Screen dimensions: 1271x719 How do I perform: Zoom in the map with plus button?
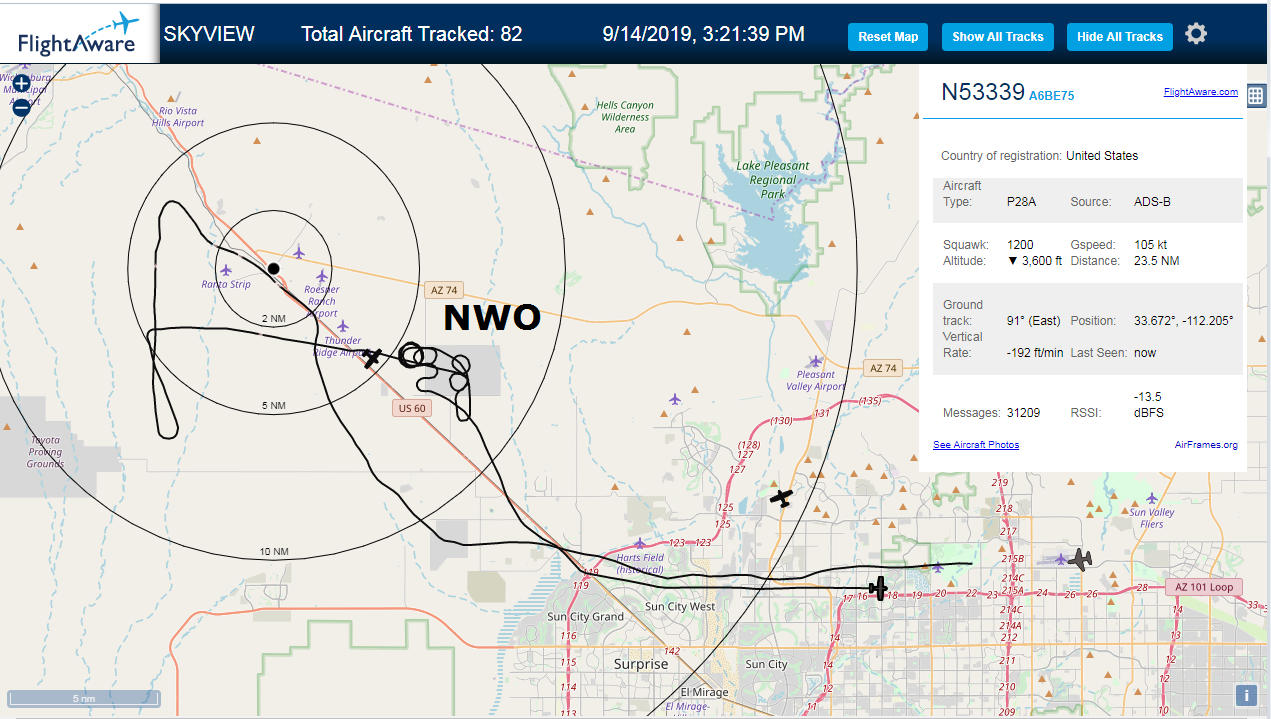pos(21,83)
